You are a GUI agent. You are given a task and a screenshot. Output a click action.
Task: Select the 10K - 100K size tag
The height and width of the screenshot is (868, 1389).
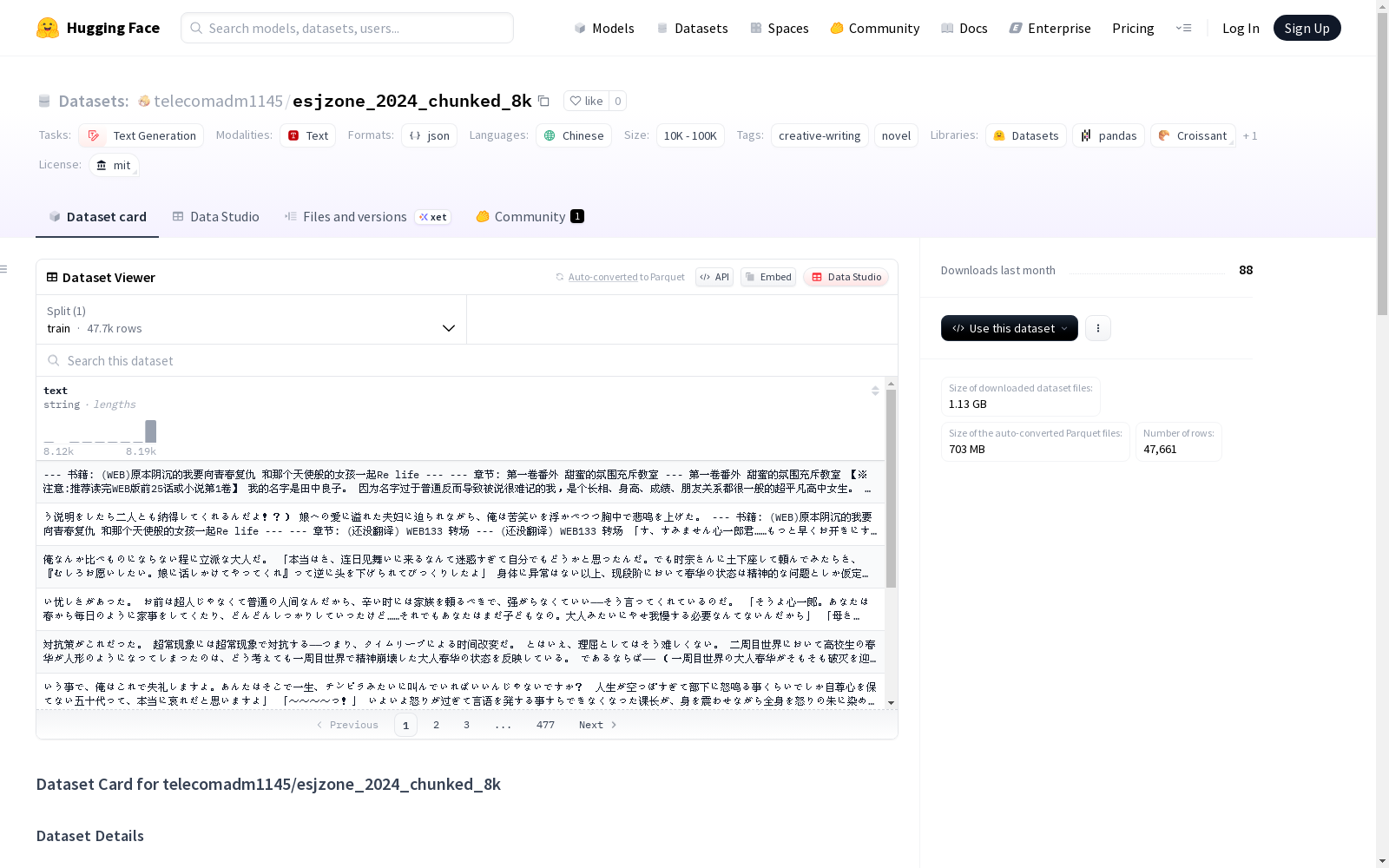[690, 135]
